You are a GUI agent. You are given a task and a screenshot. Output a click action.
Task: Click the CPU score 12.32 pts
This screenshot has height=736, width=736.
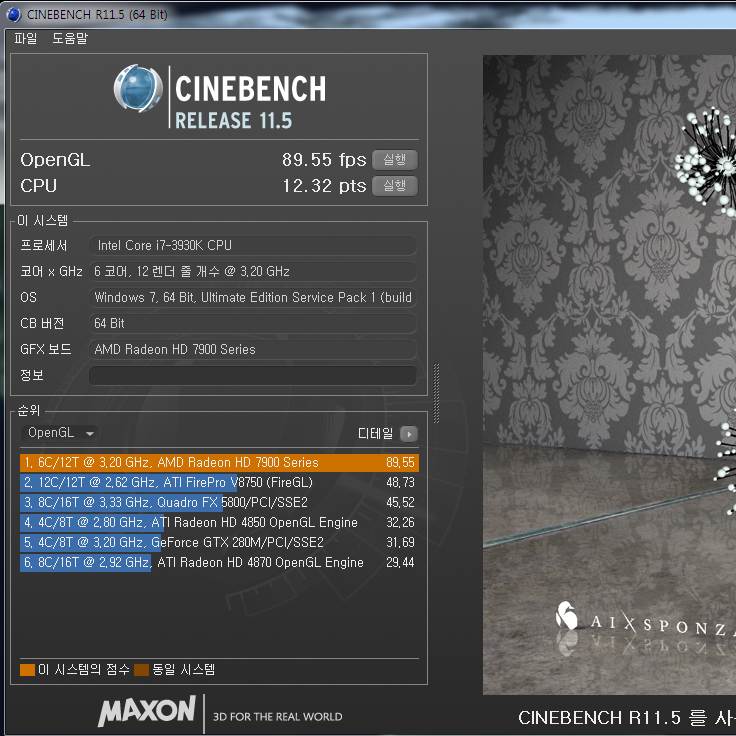(x=324, y=186)
